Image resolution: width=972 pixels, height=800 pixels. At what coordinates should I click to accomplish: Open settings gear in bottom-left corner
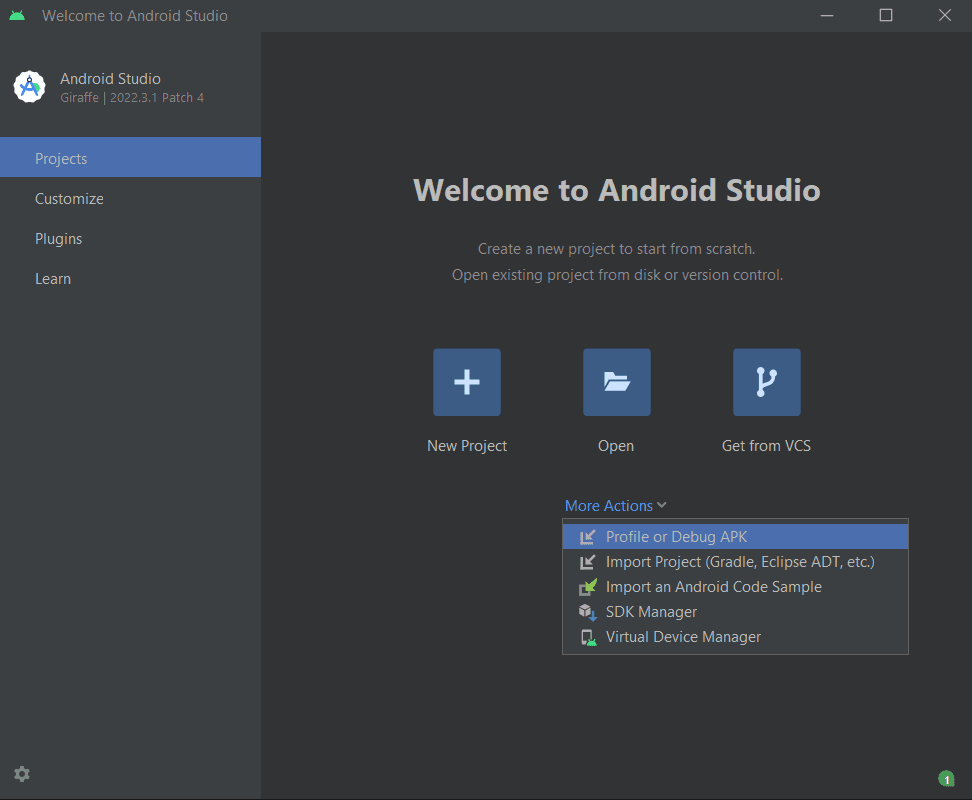click(x=22, y=774)
